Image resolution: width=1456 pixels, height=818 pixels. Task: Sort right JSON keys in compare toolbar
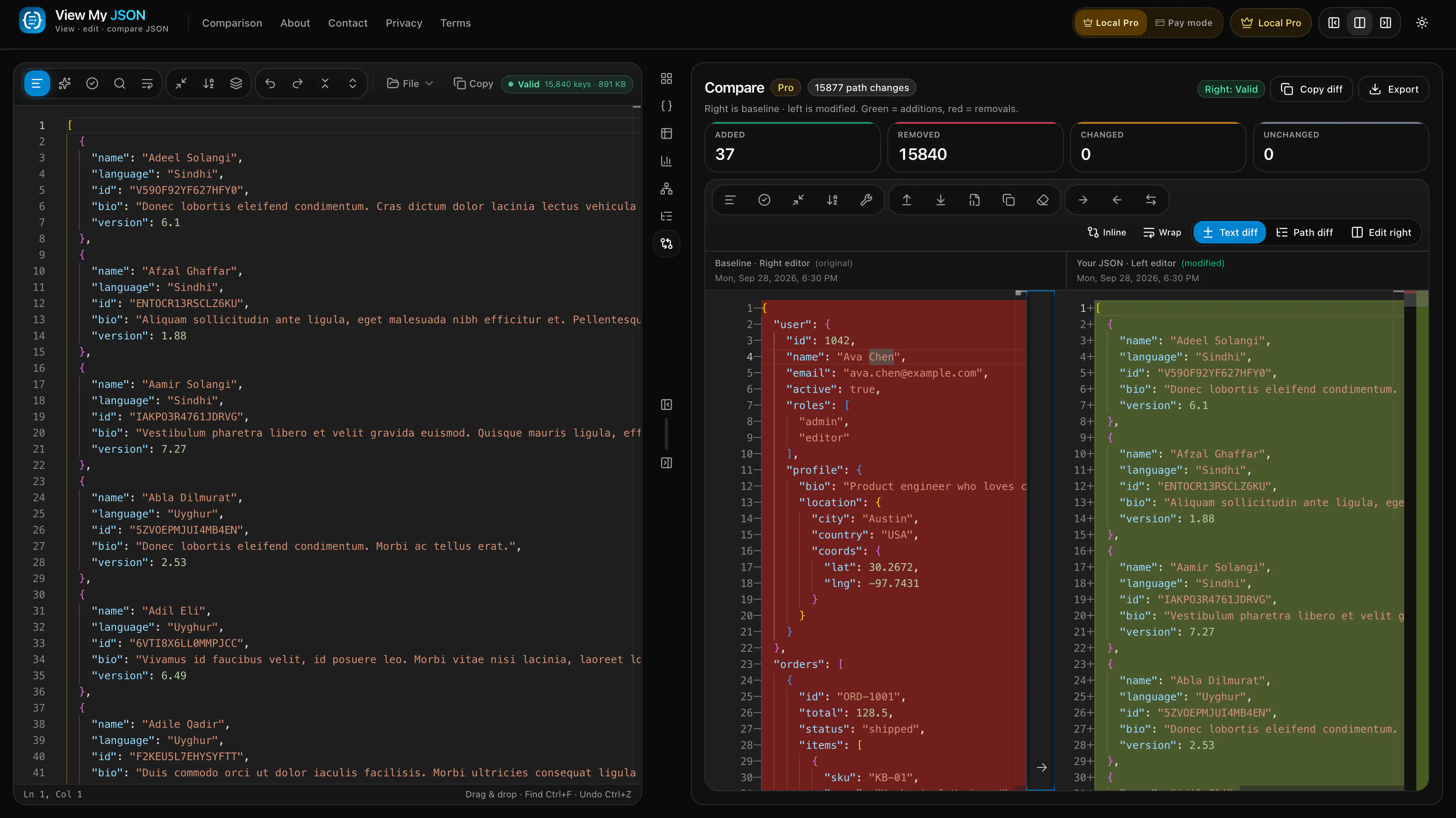[x=832, y=200]
